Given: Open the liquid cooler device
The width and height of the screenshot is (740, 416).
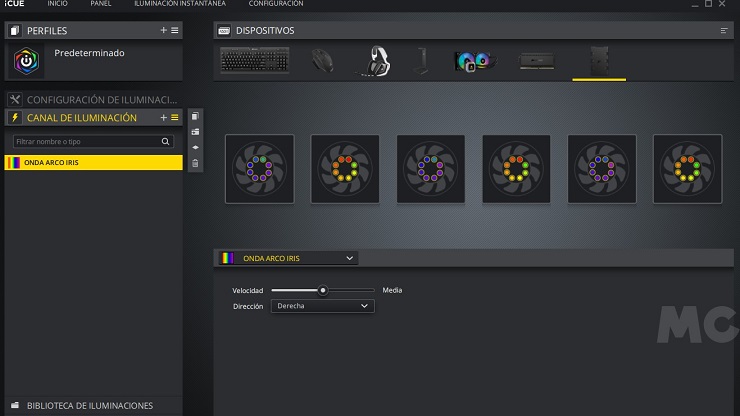Looking at the screenshot, I should click(475, 61).
